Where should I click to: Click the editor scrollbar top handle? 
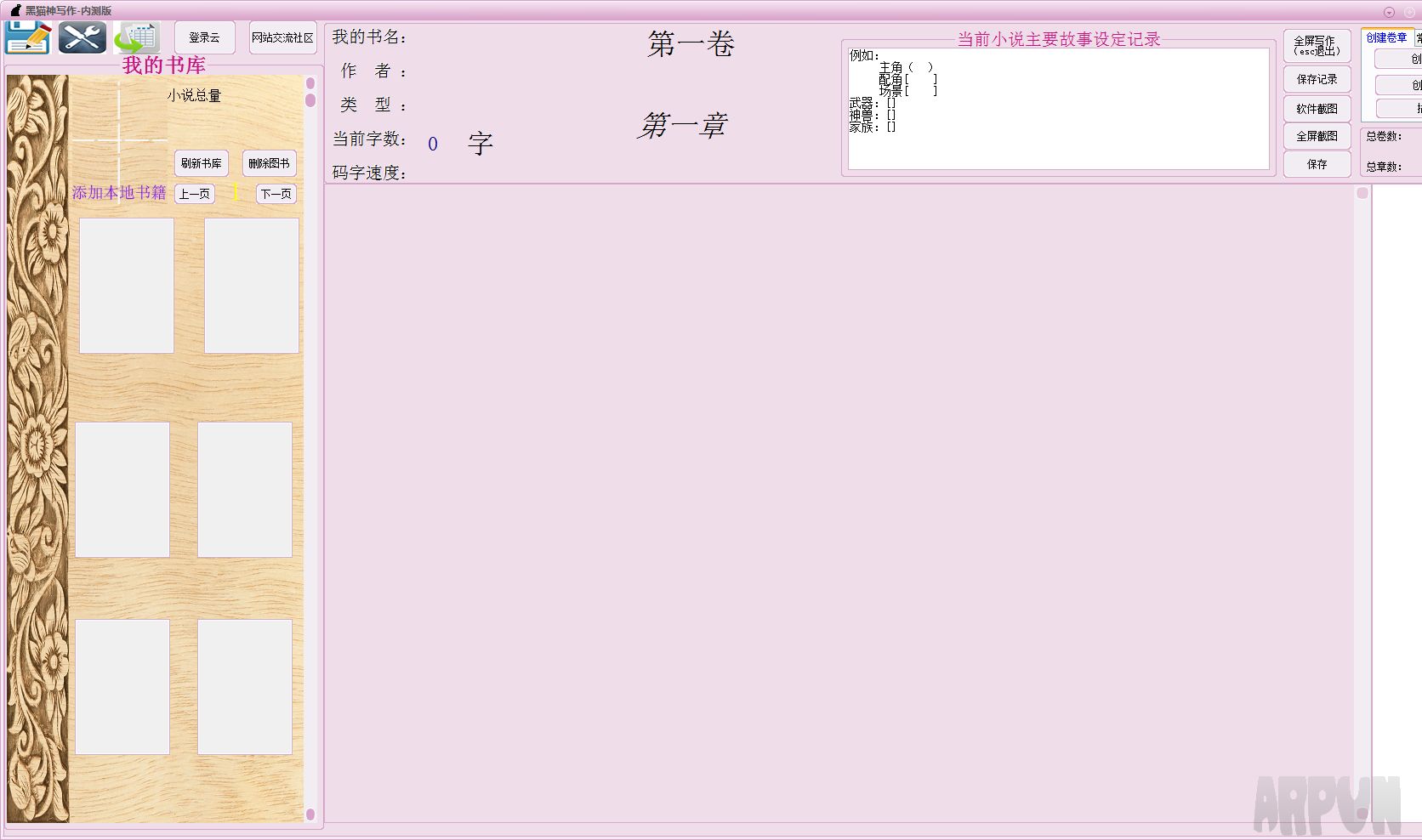tap(1362, 193)
